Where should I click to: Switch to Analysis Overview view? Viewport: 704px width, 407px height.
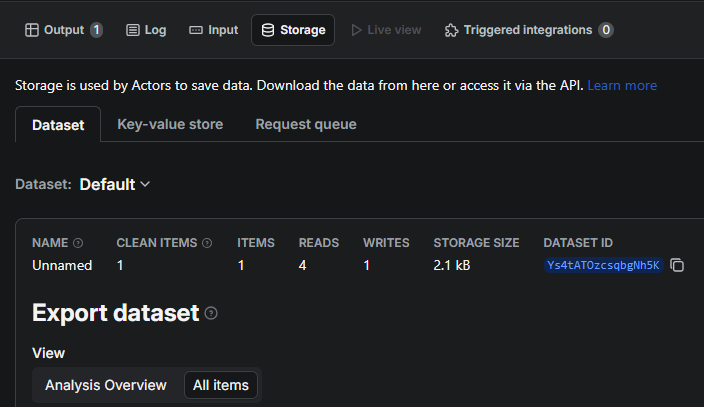pyautogui.click(x=106, y=385)
